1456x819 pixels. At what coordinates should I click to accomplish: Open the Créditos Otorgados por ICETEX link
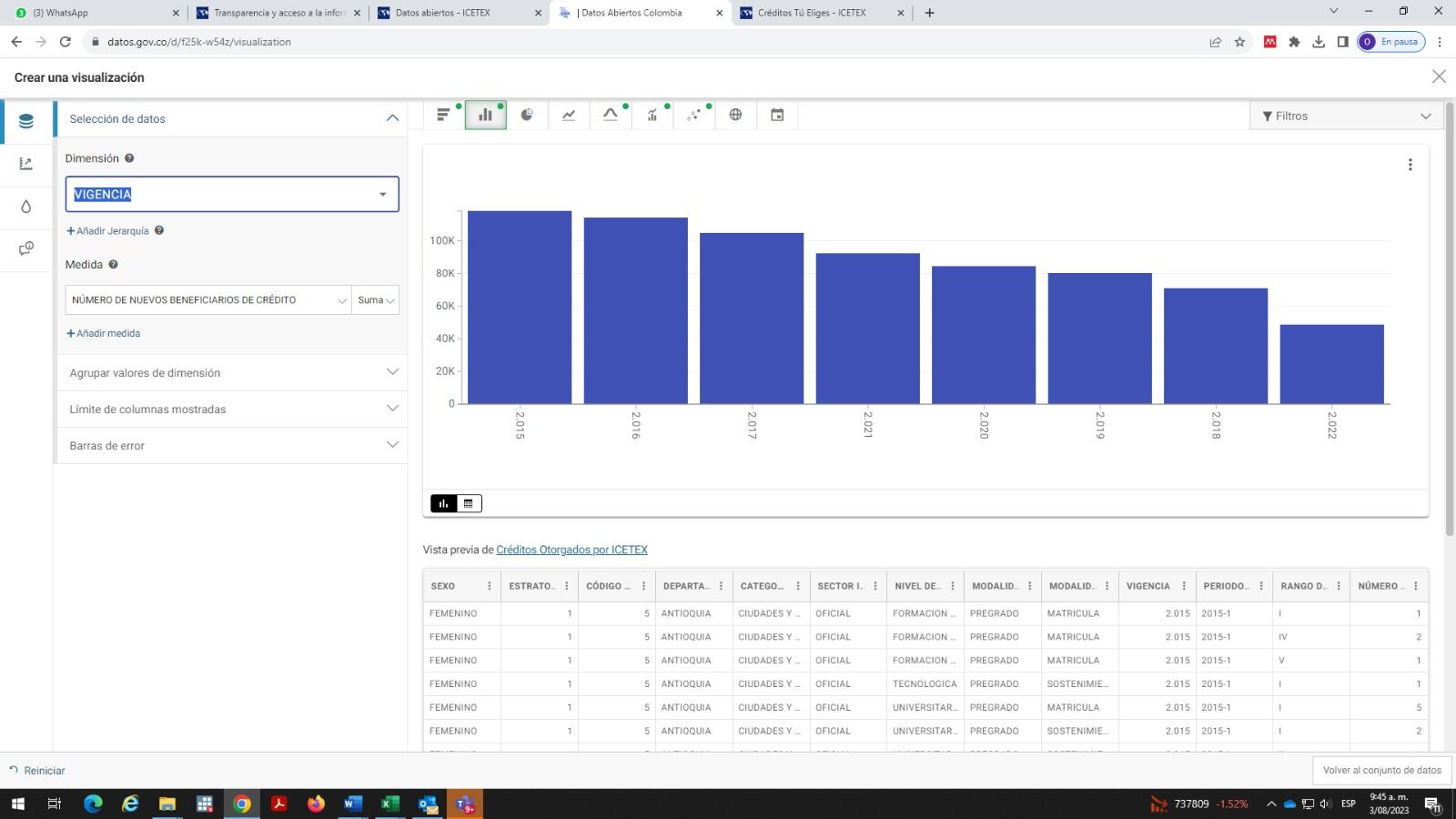(571, 550)
